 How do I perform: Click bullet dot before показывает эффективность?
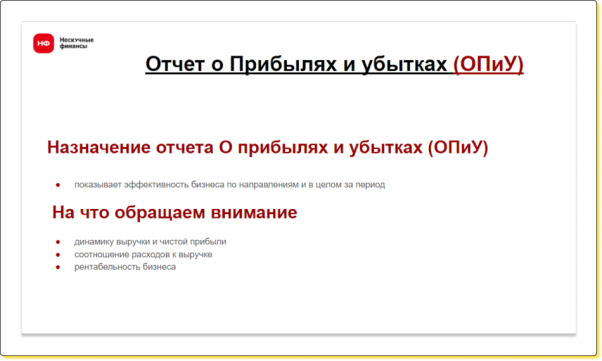pos(58,185)
